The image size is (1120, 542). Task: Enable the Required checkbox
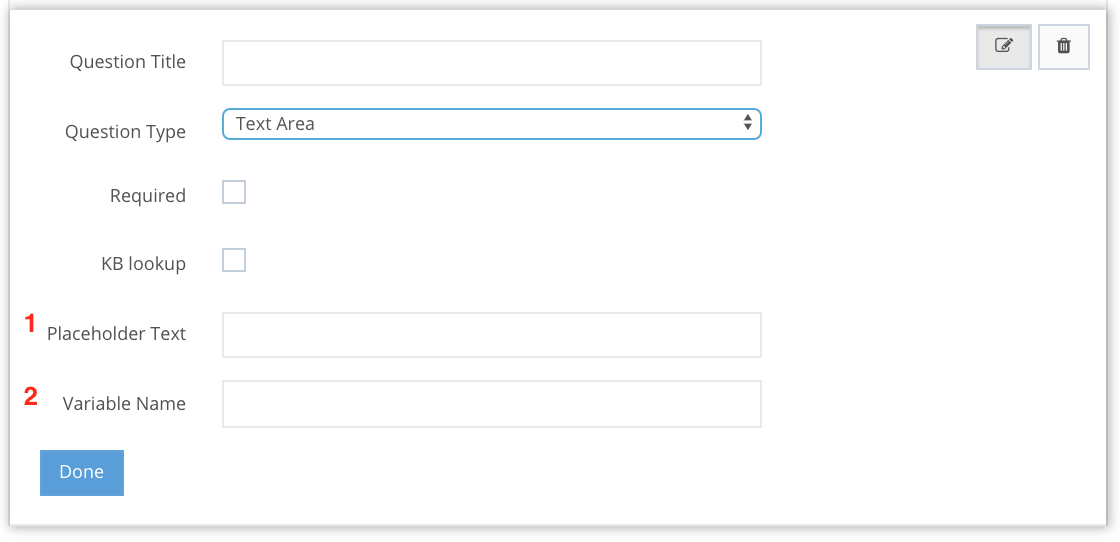point(234,192)
